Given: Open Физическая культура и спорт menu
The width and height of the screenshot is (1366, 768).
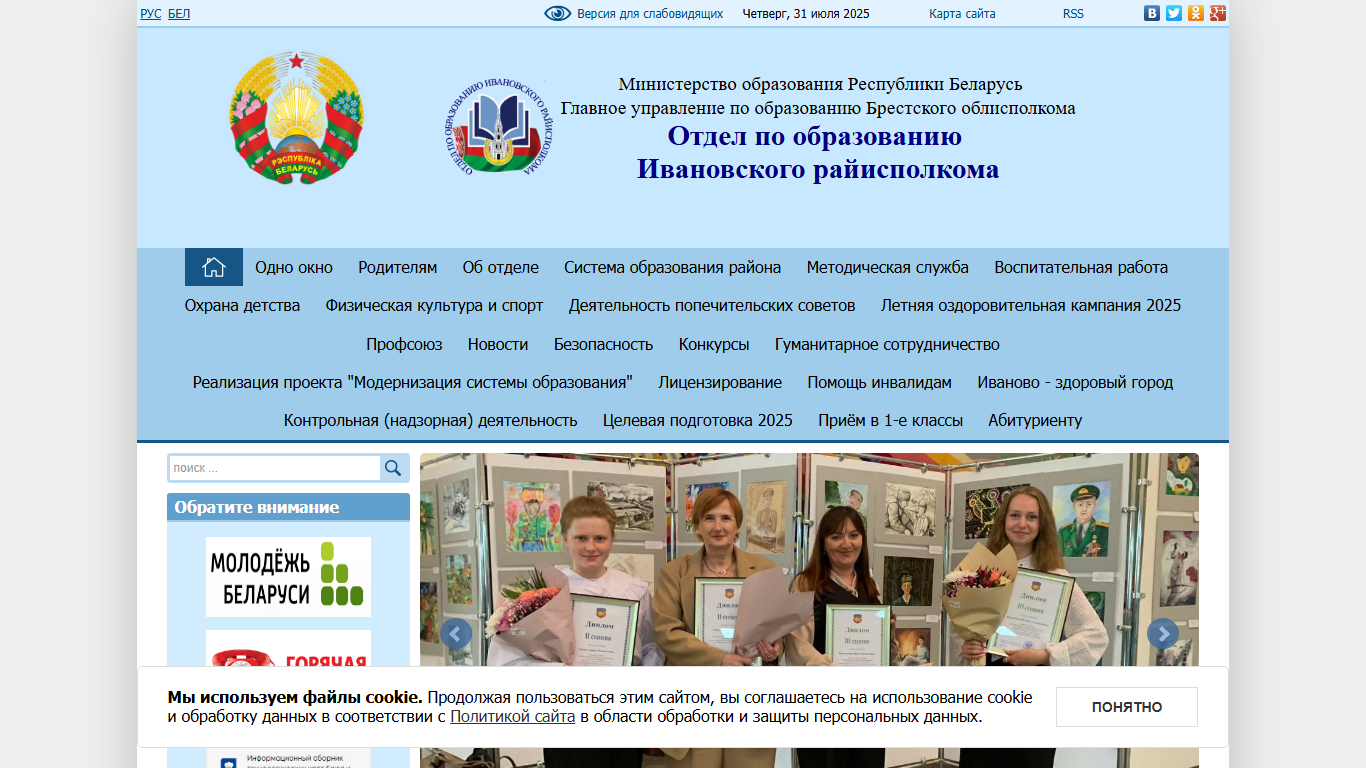Looking at the screenshot, I should tap(434, 305).
